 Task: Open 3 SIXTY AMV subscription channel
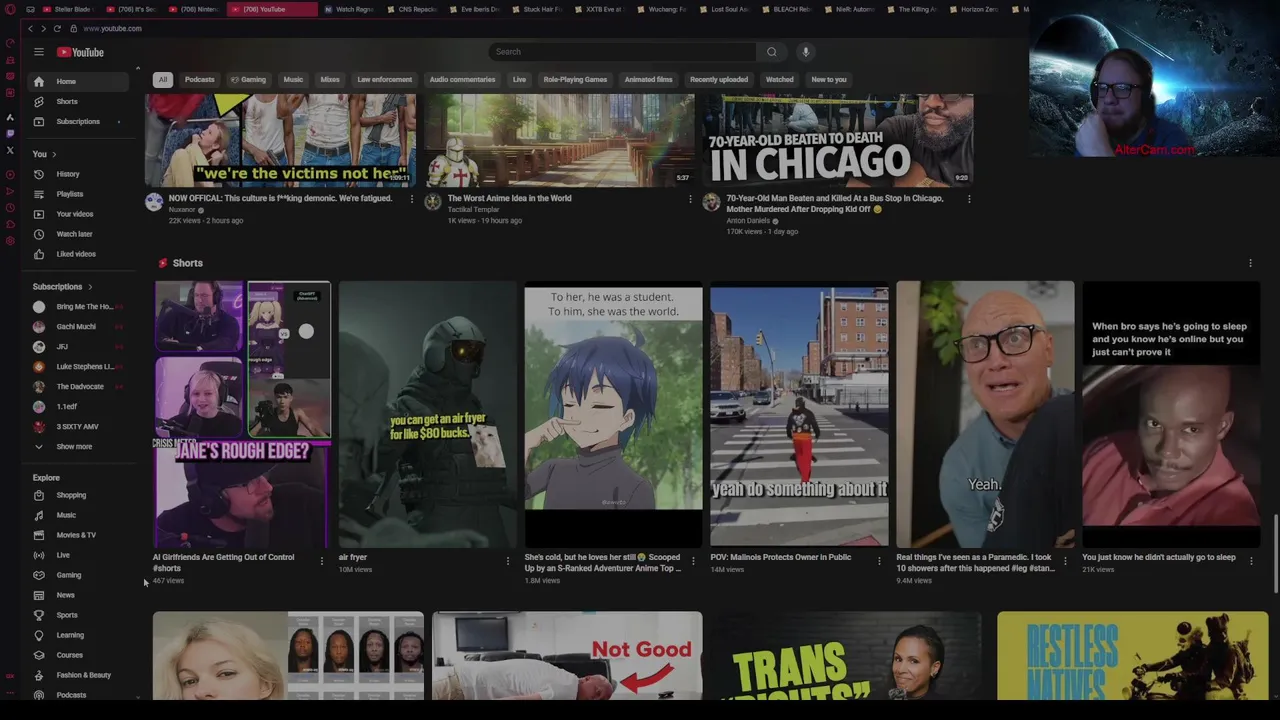(x=78, y=426)
